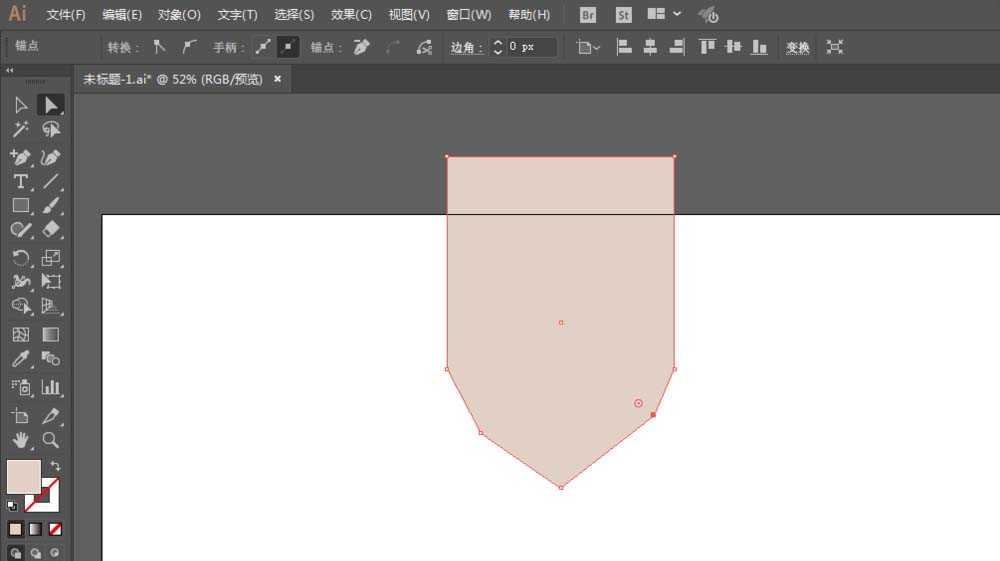
Task: Select the Magic Wand tool
Action: [x=20, y=129]
